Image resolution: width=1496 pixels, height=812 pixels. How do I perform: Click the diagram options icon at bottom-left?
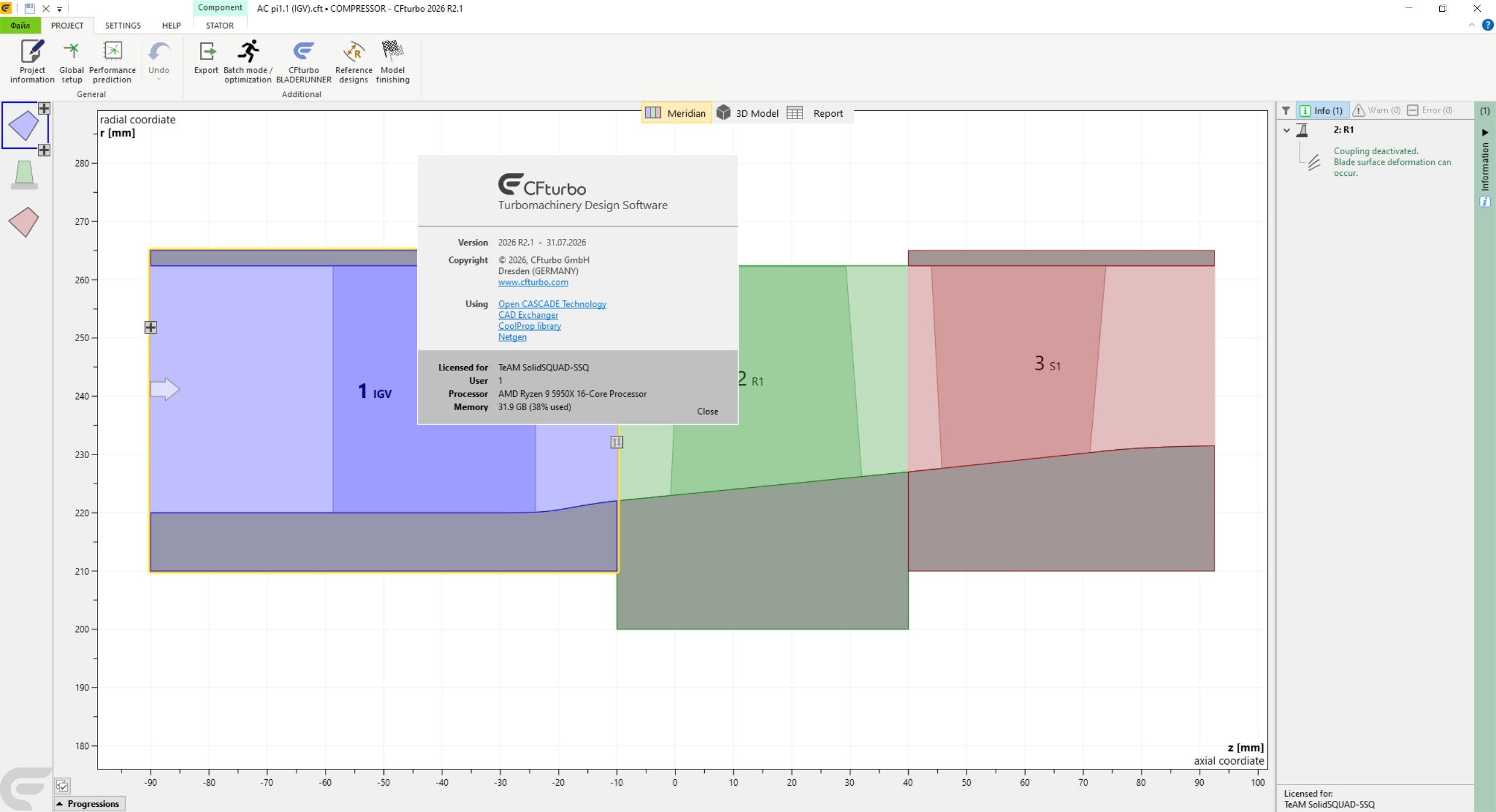click(x=62, y=786)
